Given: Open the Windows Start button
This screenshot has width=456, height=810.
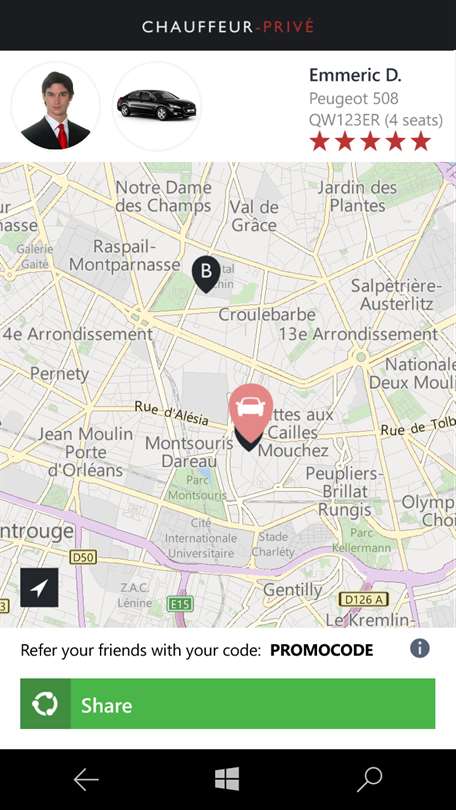Looking at the screenshot, I should pyautogui.click(x=227, y=779).
